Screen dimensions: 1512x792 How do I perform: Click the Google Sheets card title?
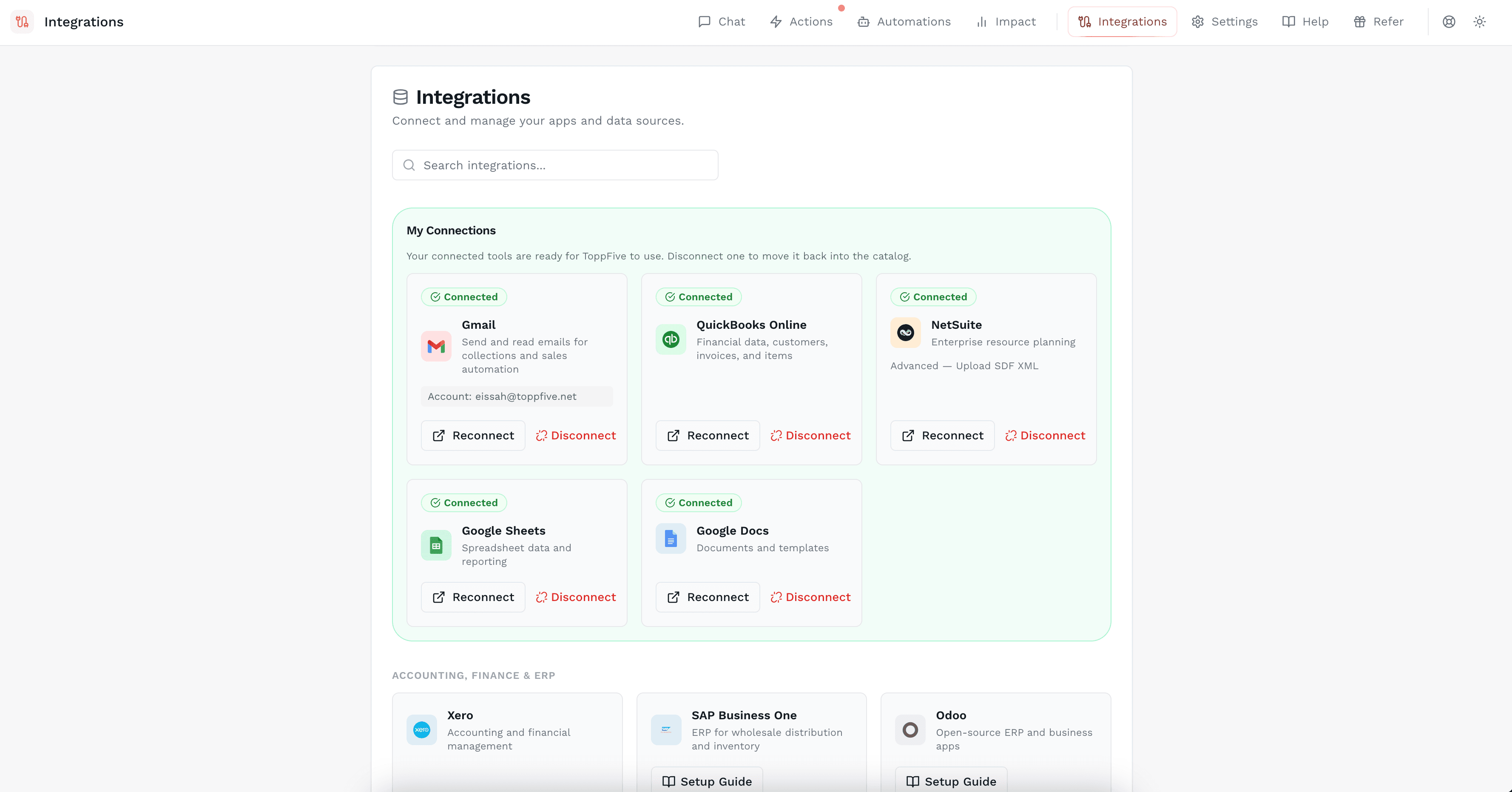503,531
